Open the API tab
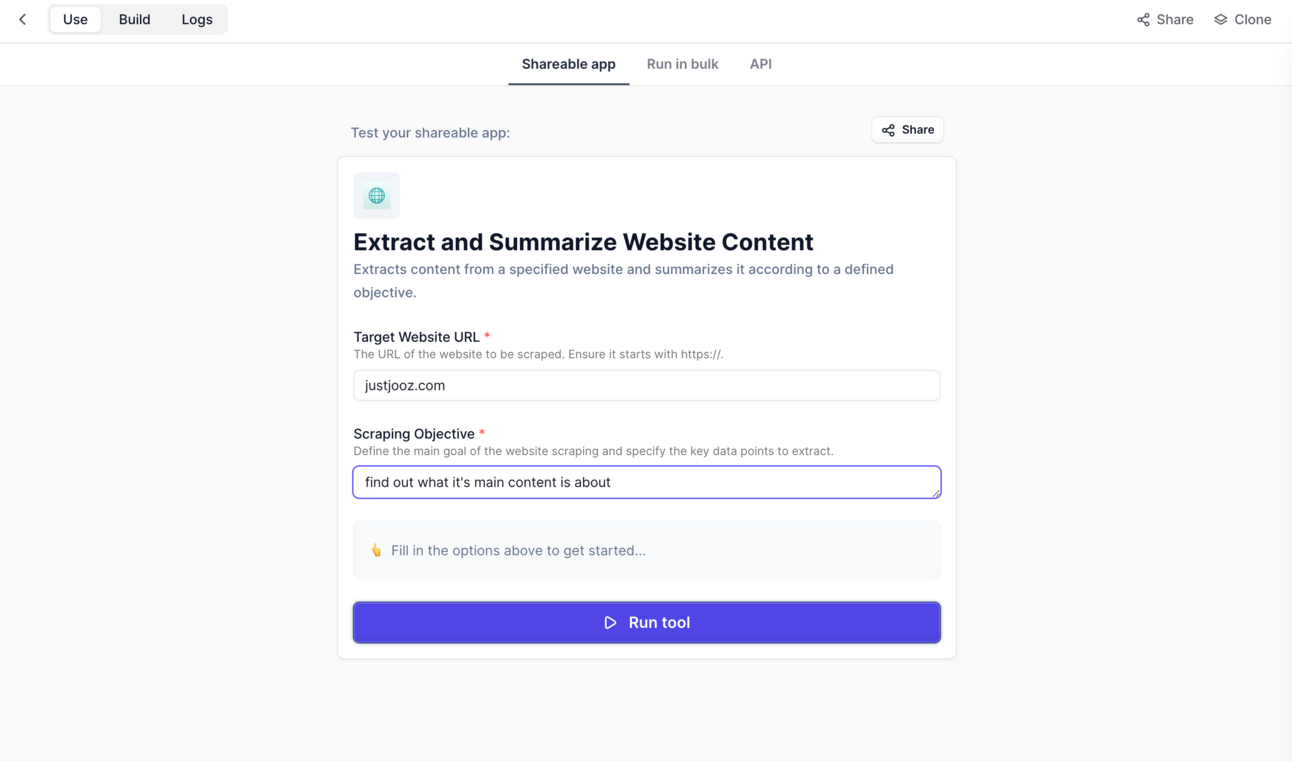Image resolution: width=1292 pixels, height=761 pixels. tap(761, 64)
